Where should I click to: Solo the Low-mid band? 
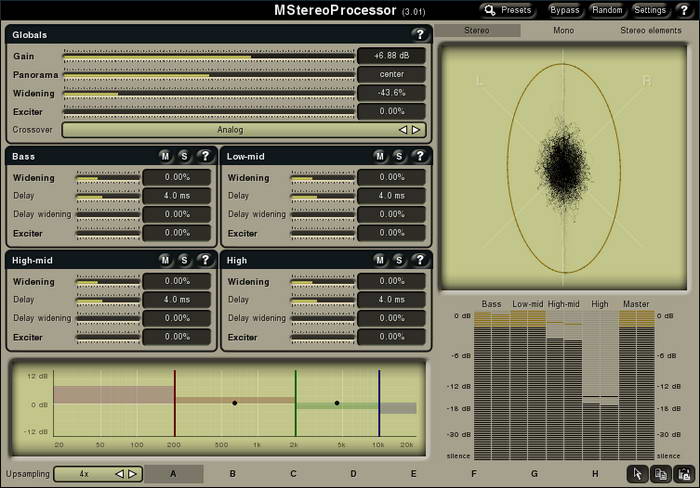pos(398,156)
